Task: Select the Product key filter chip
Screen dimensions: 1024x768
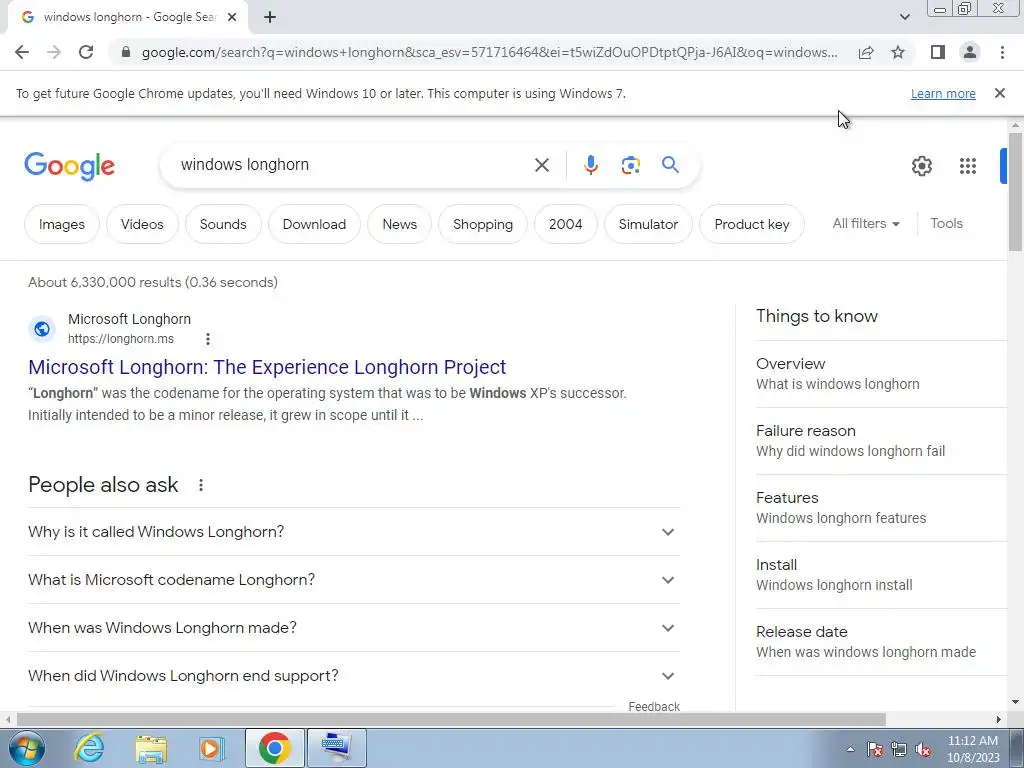Action: point(752,224)
